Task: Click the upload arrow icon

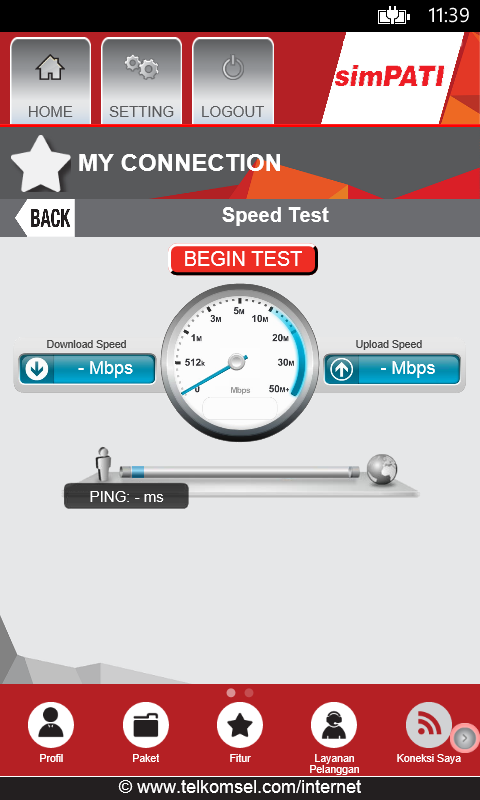Action: [x=341, y=369]
